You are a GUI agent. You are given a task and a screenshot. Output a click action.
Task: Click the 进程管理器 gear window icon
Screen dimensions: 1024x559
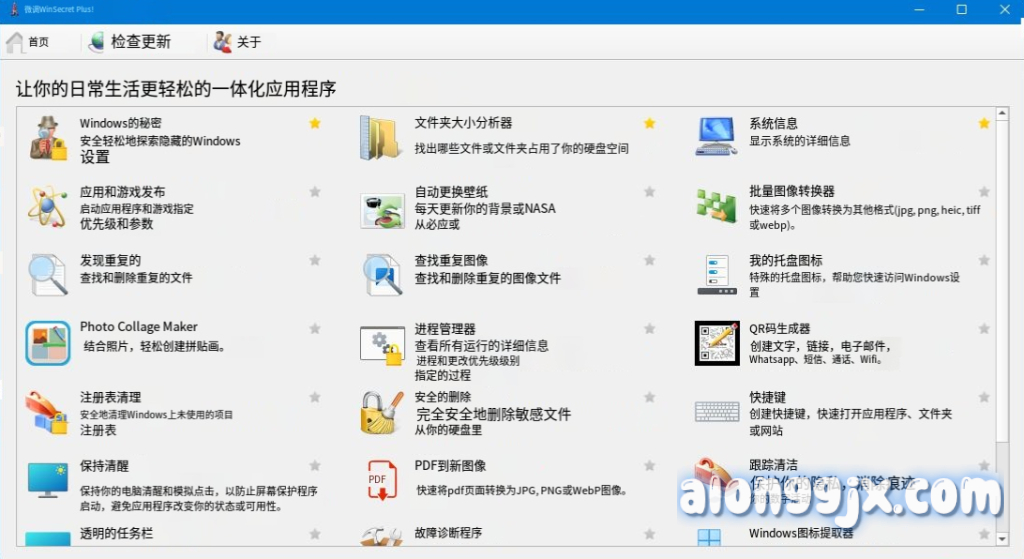click(x=381, y=343)
